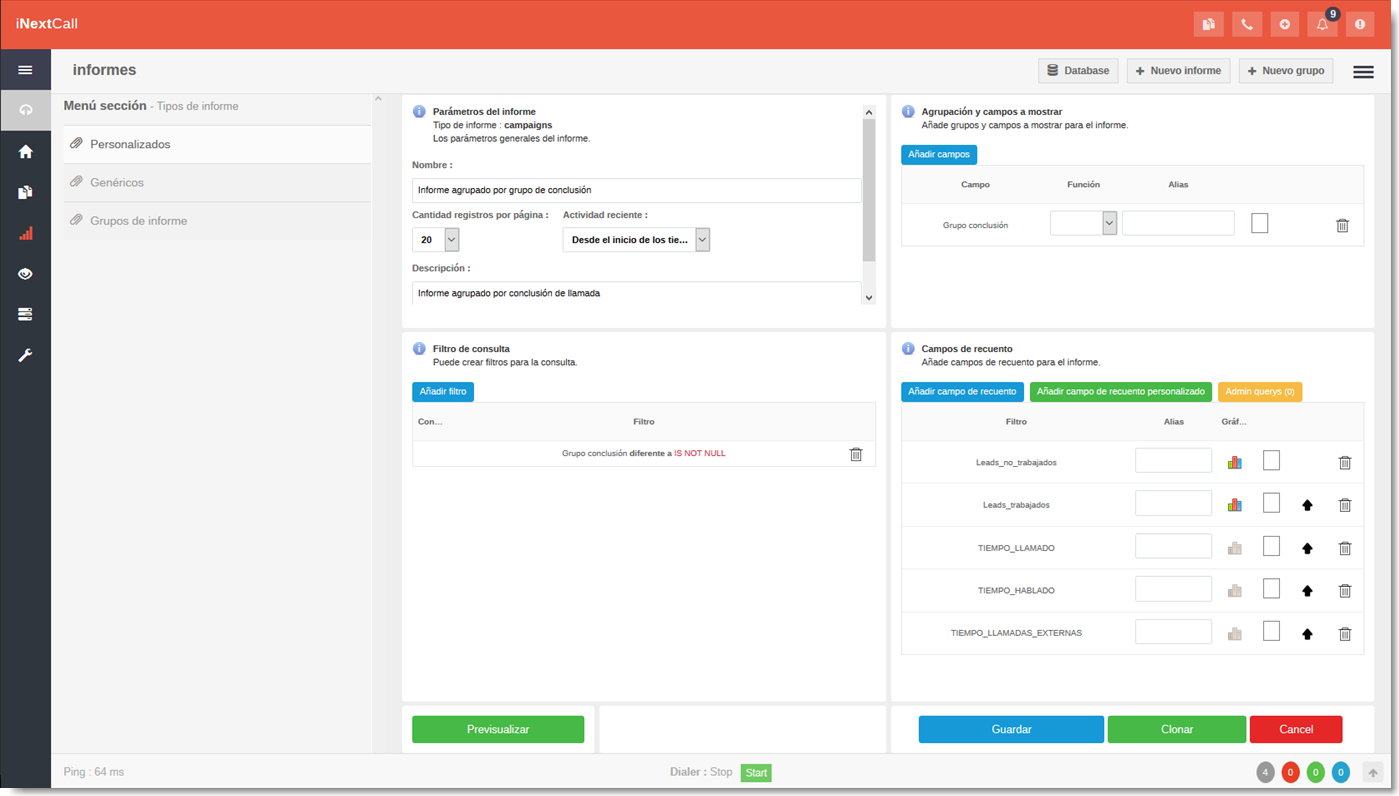1399x796 pixels.
Task: Move TIEMPO_HABLADO up with arrow icon
Action: 1307,591
